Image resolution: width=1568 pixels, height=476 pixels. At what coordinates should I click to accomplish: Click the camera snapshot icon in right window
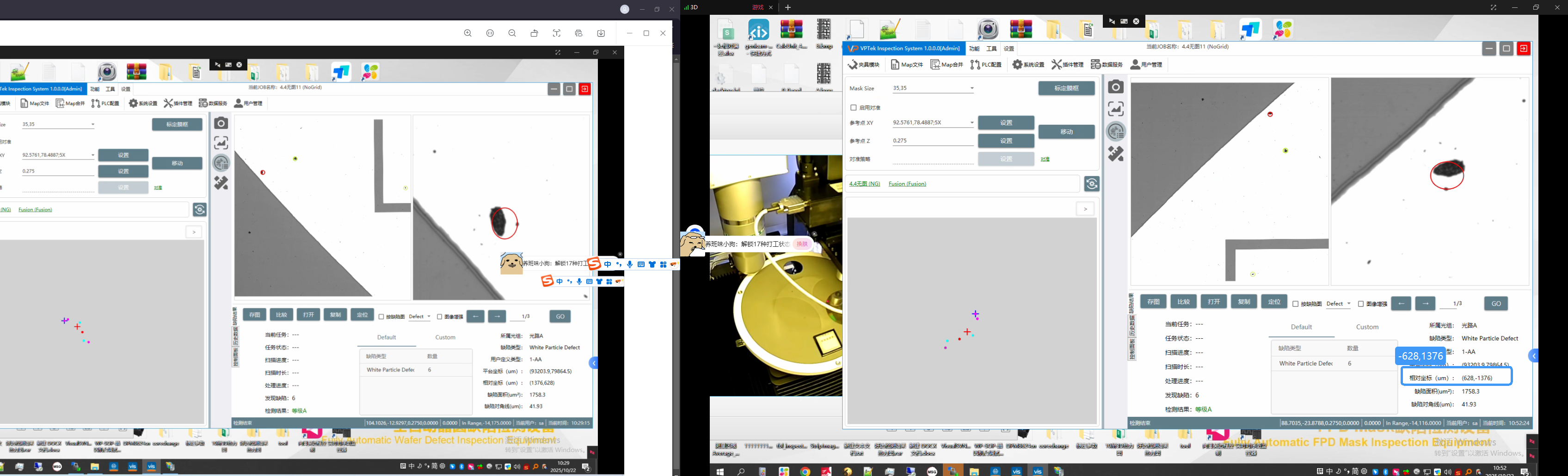click(1115, 87)
